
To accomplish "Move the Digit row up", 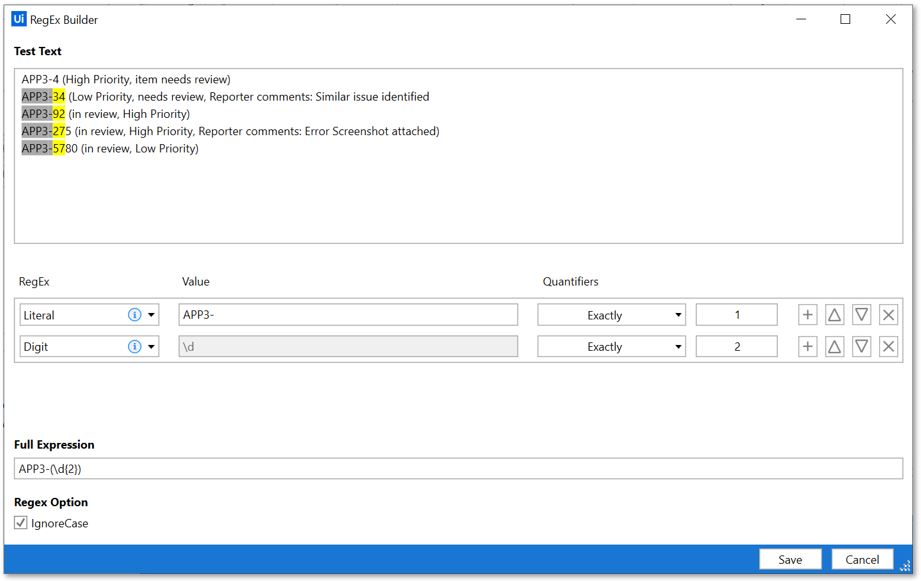I will tap(834, 347).
